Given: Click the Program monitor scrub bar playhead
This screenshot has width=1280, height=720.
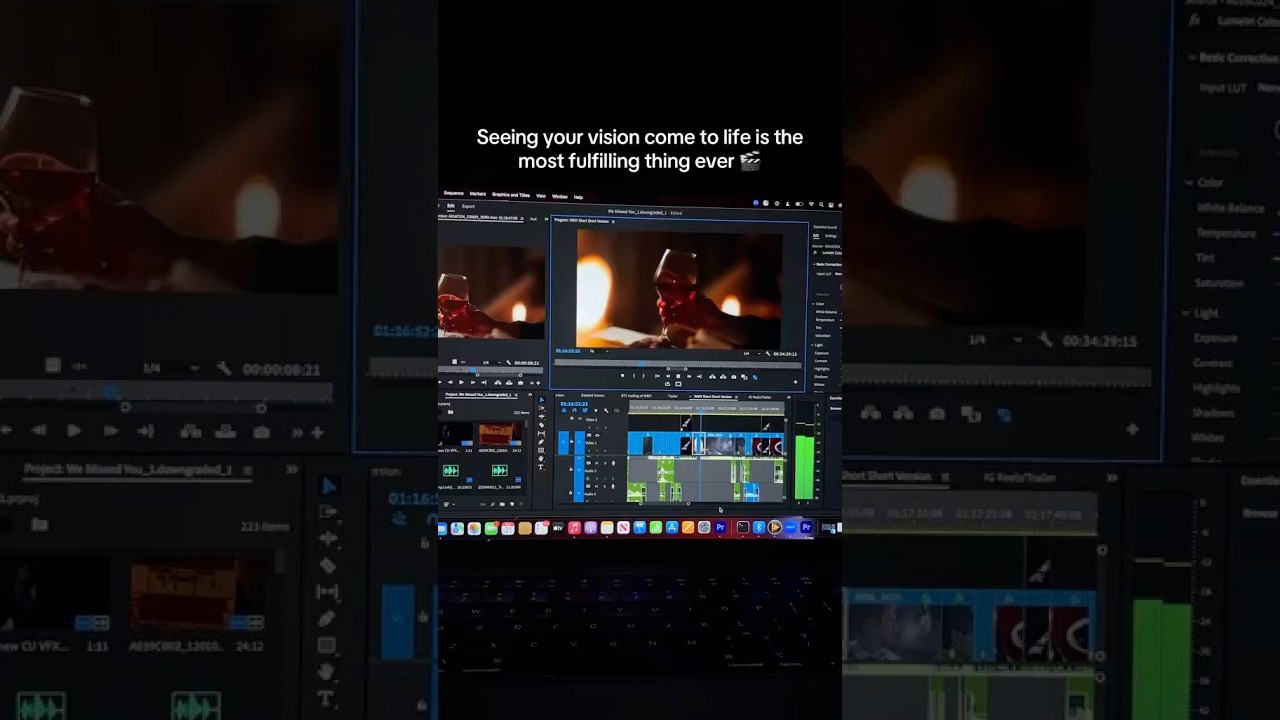Looking at the screenshot, I should coord(641,364).
